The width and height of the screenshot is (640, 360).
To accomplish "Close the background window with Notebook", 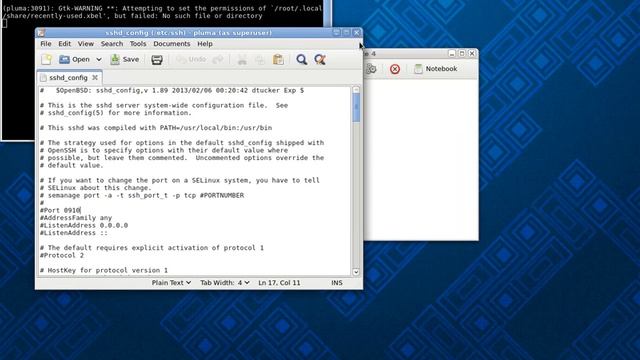I will (472, 53).
